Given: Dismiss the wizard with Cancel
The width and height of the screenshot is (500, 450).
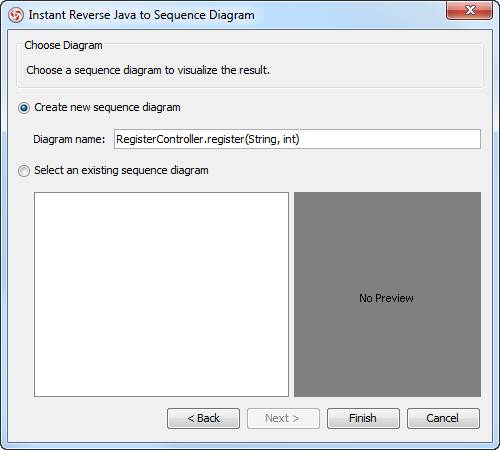Looking at the screenshot, I should (x=443, y=418).
